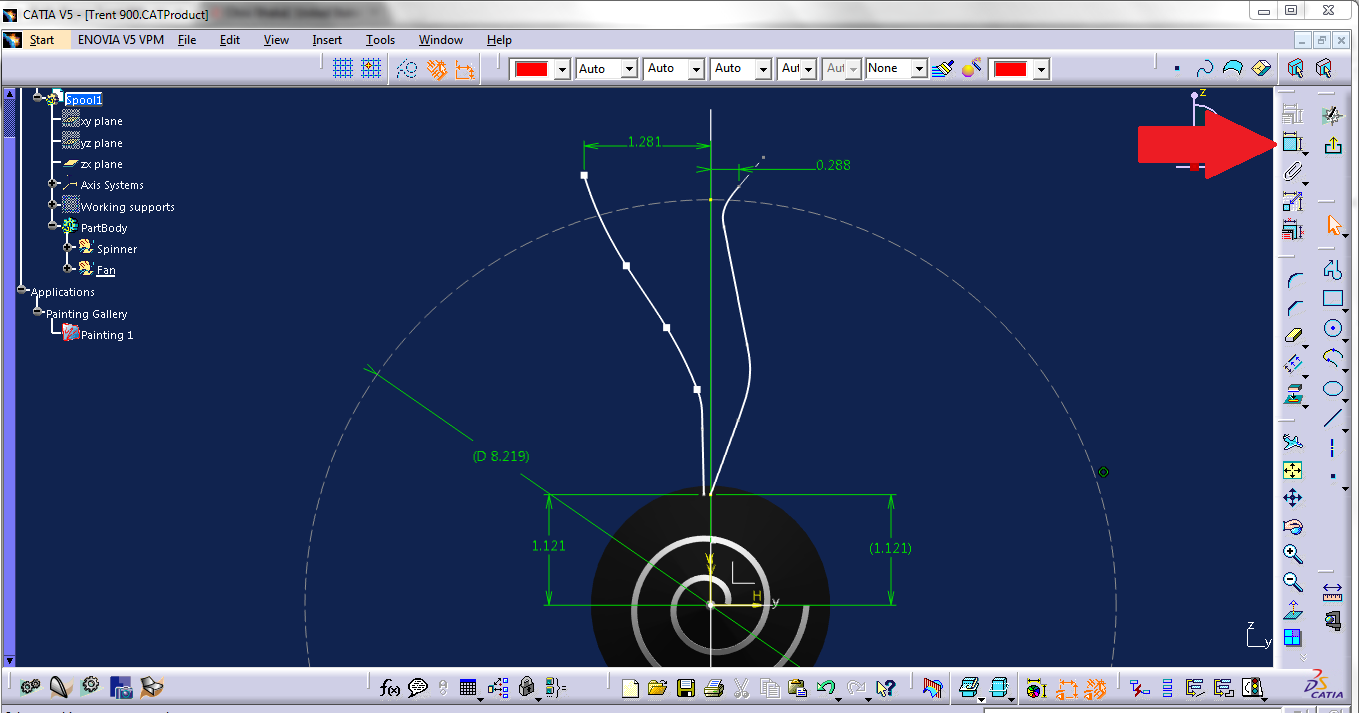Click the Undo icon in bottom toolbar
This screenshot has height=713, width=1359.
pos(825,688)
